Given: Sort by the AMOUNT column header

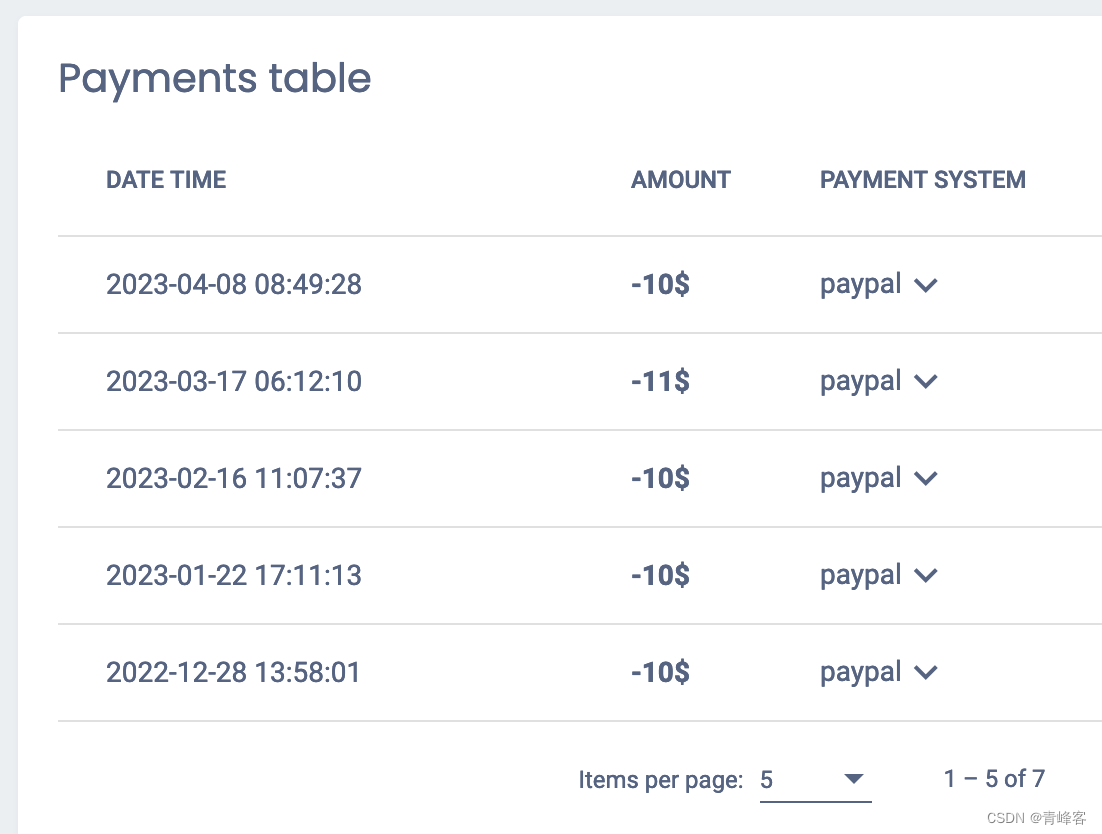Looking at the screenshot, I should (x=680, y=180).
